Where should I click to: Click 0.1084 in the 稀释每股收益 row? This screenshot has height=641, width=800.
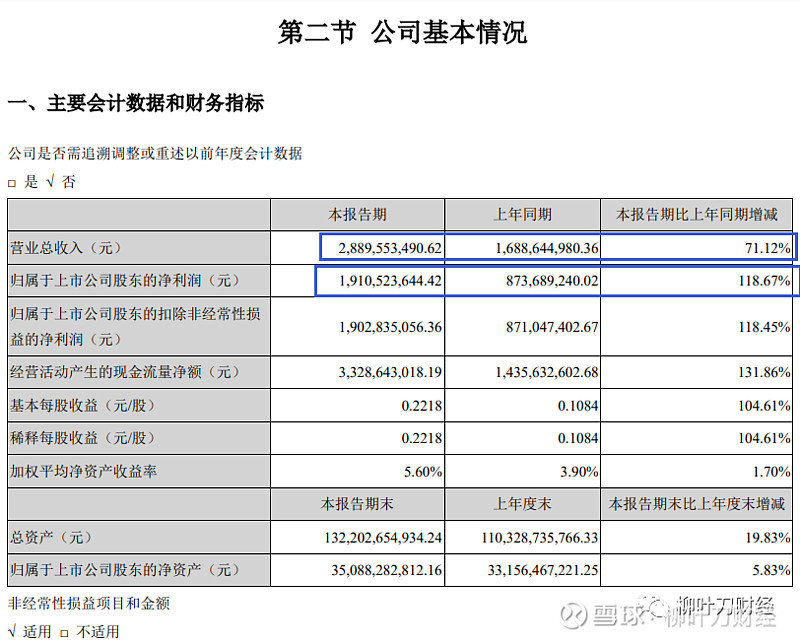[x=578, y=438]
